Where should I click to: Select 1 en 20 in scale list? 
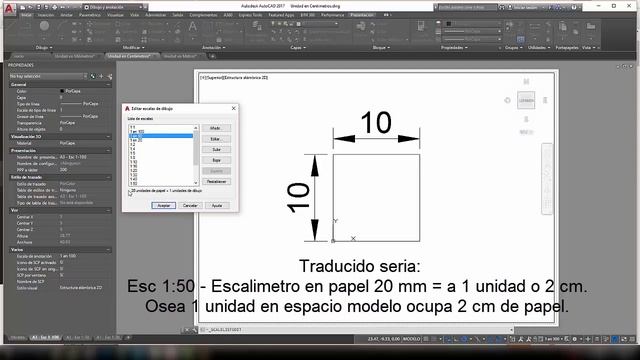click(x=161, y=140)
